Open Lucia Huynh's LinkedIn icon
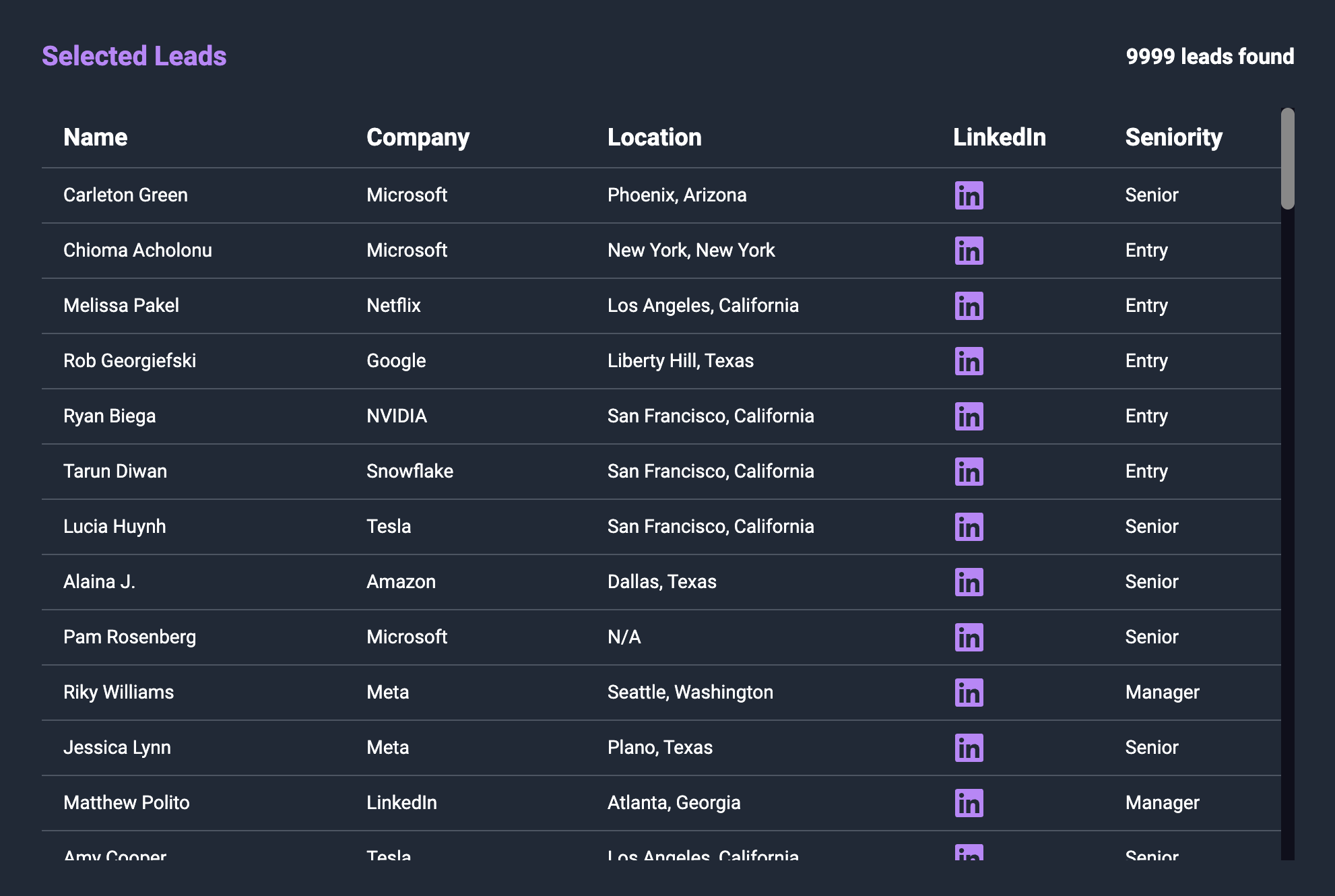The image size is (1335, 896). (x=969, y=527)
